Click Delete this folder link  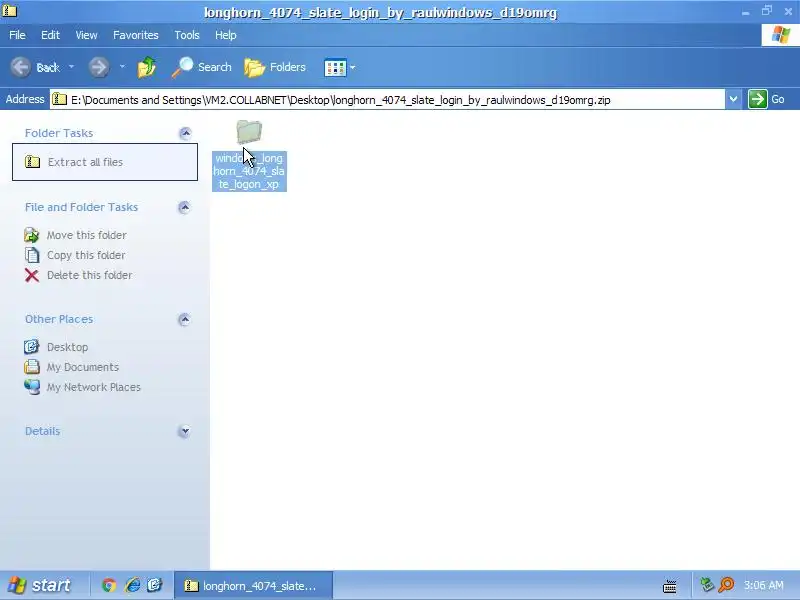coord(89,275)
